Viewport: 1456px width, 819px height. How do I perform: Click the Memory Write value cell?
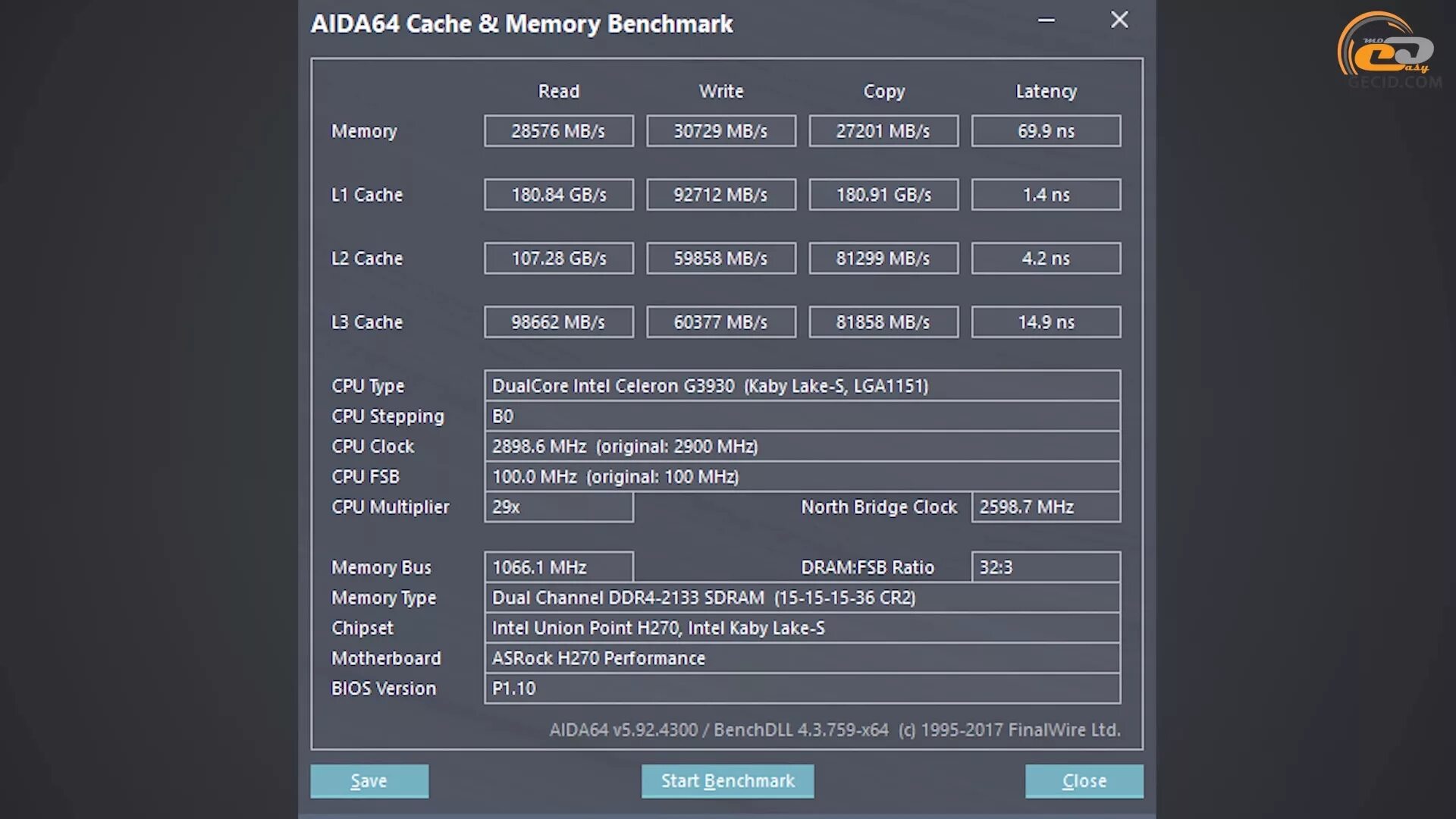(721, 131)
